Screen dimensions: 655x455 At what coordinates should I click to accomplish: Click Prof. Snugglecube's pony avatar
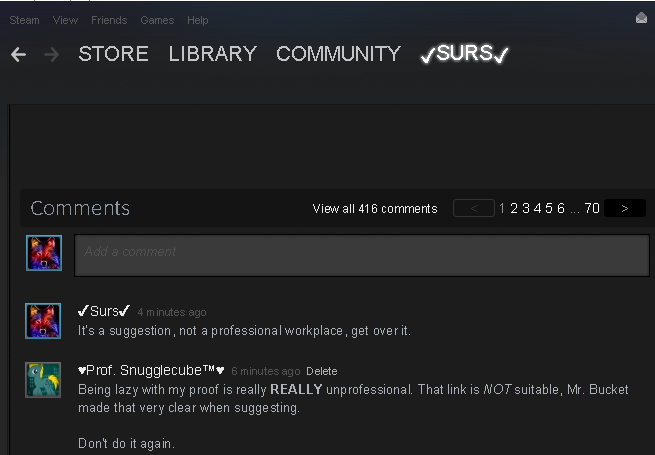(x=43, y=380)
